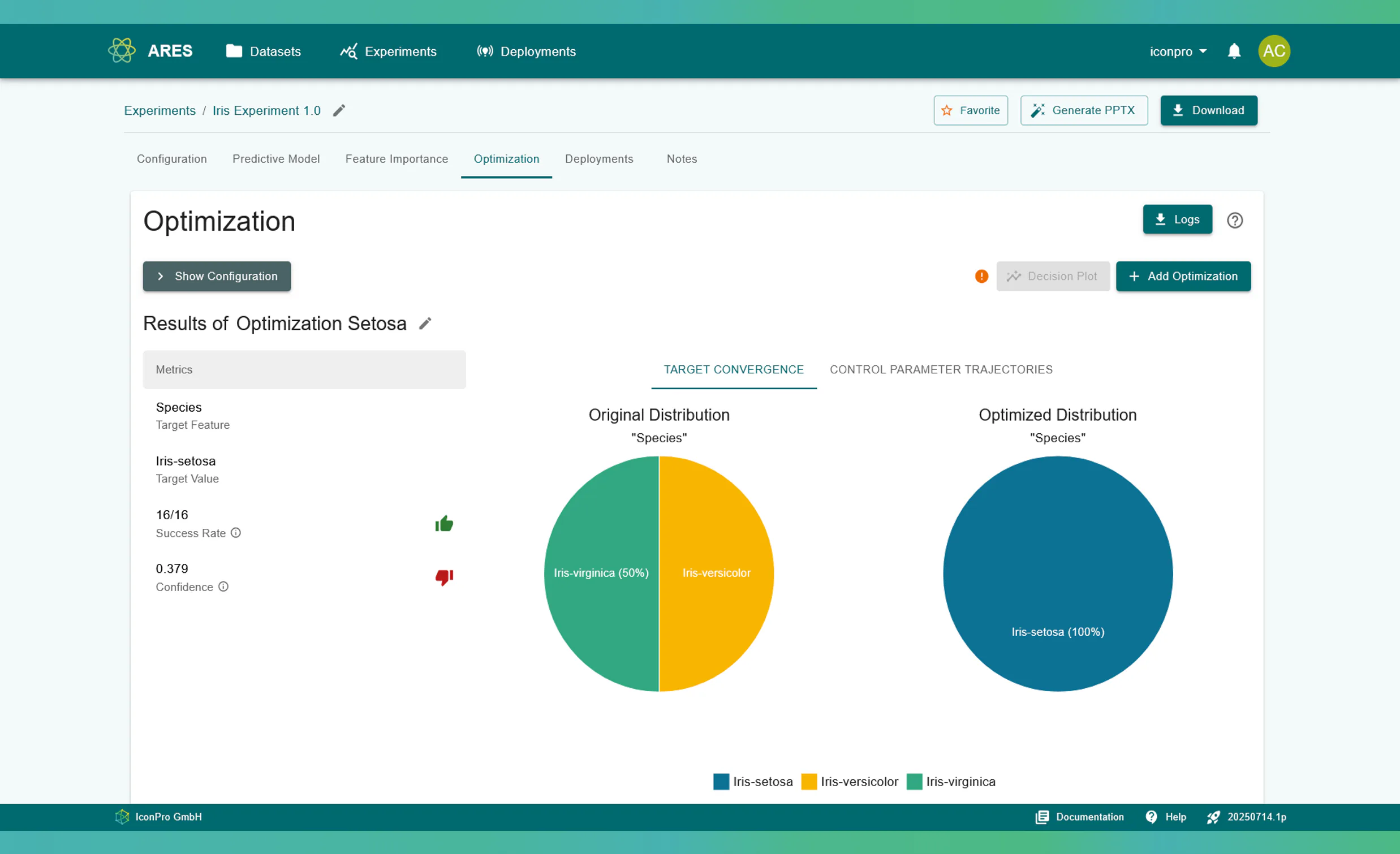Click the ARES atom logo

click(122, 50)
